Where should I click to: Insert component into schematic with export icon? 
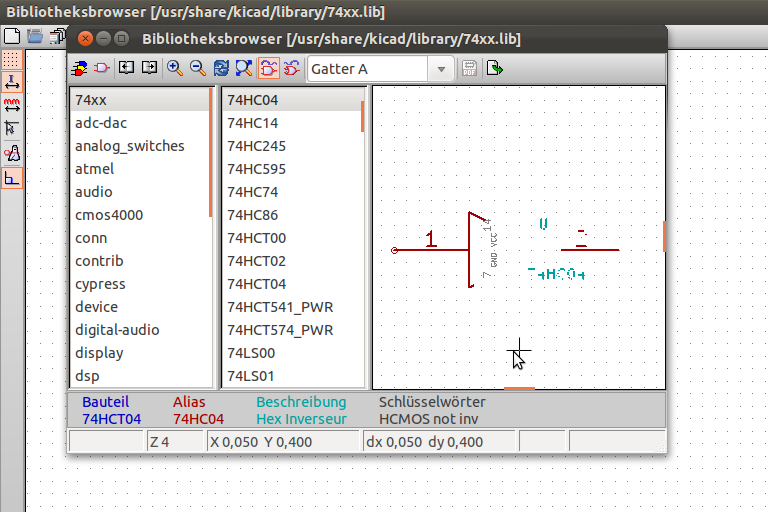495,69
